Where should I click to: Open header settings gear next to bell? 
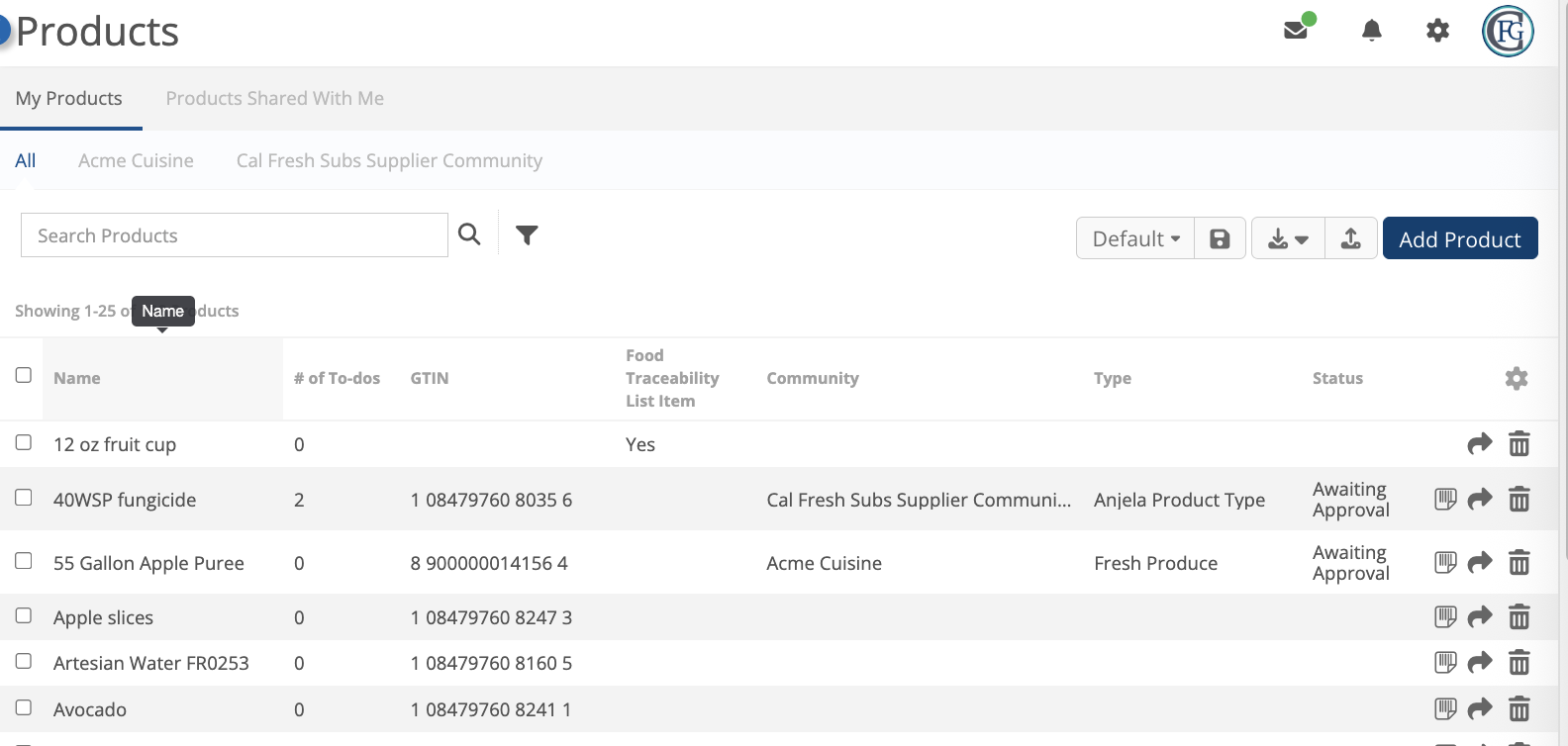[1437, 31]
